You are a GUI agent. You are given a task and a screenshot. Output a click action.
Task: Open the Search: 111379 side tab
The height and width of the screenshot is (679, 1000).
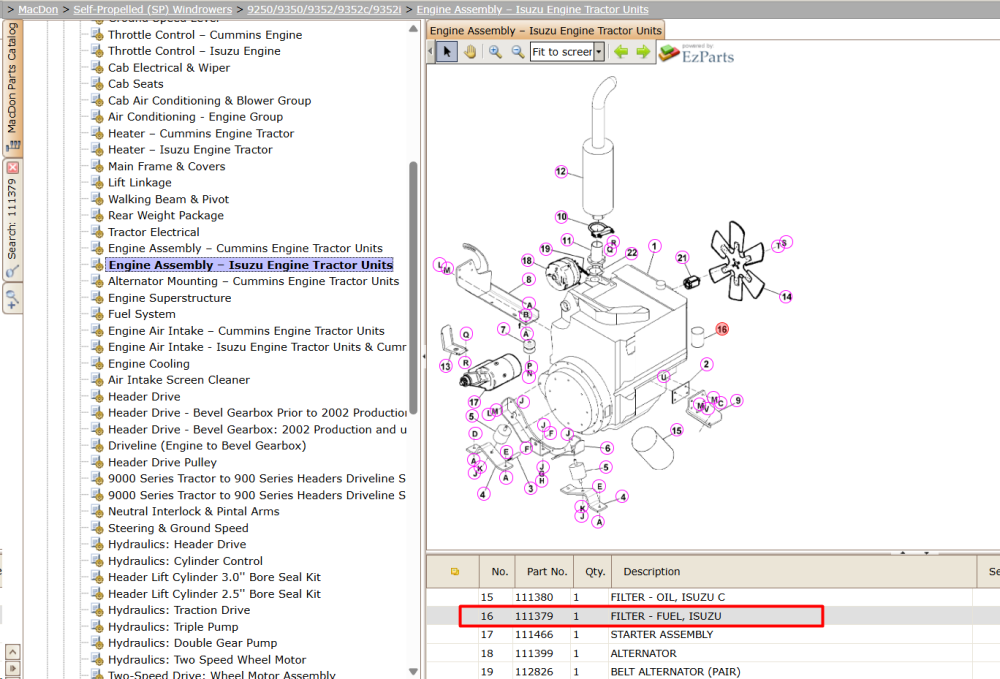pyautogui.click(x=12, y=220)
